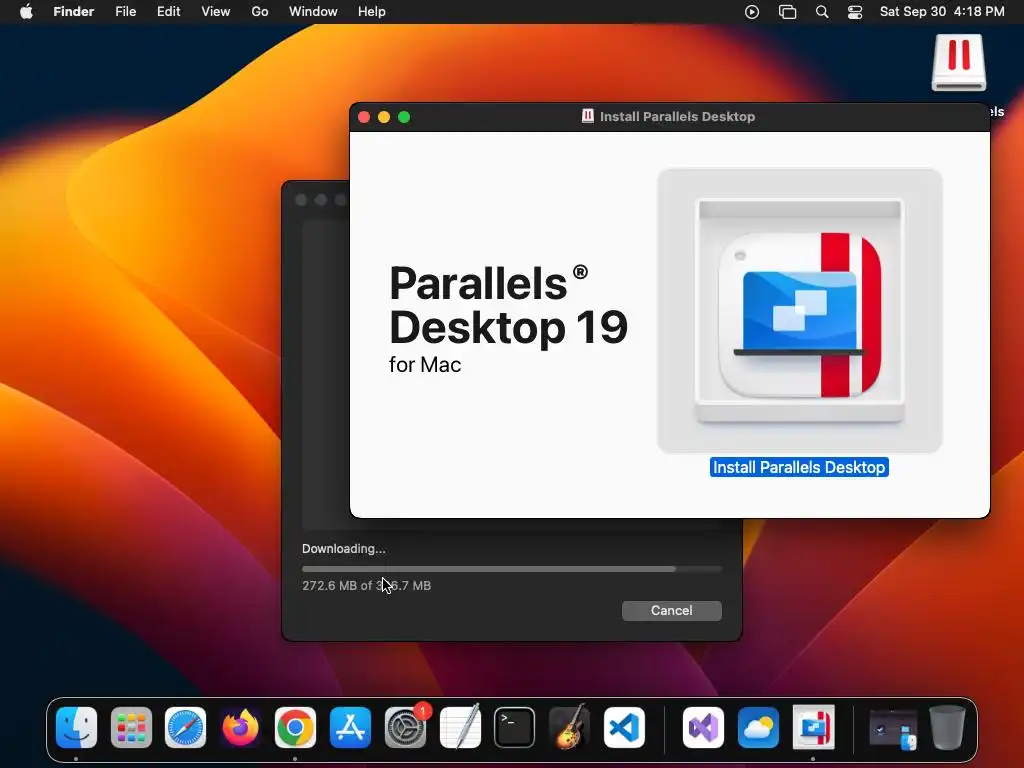
Task: Open the App Store from the Dock
Action: coord(350,728)
